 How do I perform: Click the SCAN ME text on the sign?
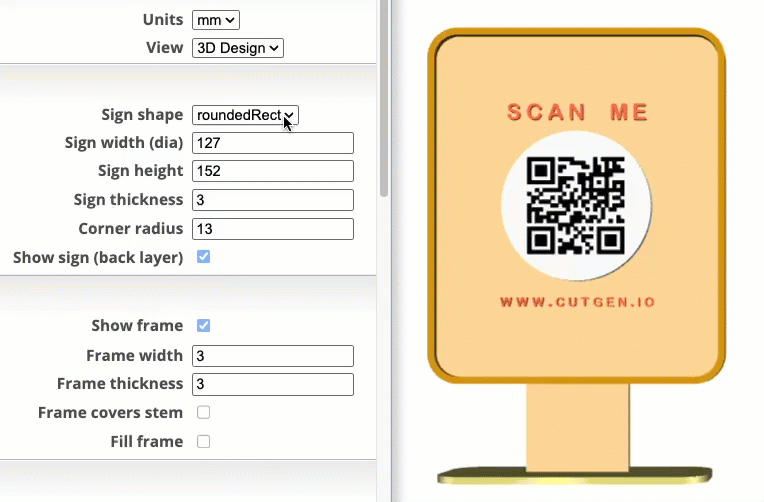[x=578, y=113]
